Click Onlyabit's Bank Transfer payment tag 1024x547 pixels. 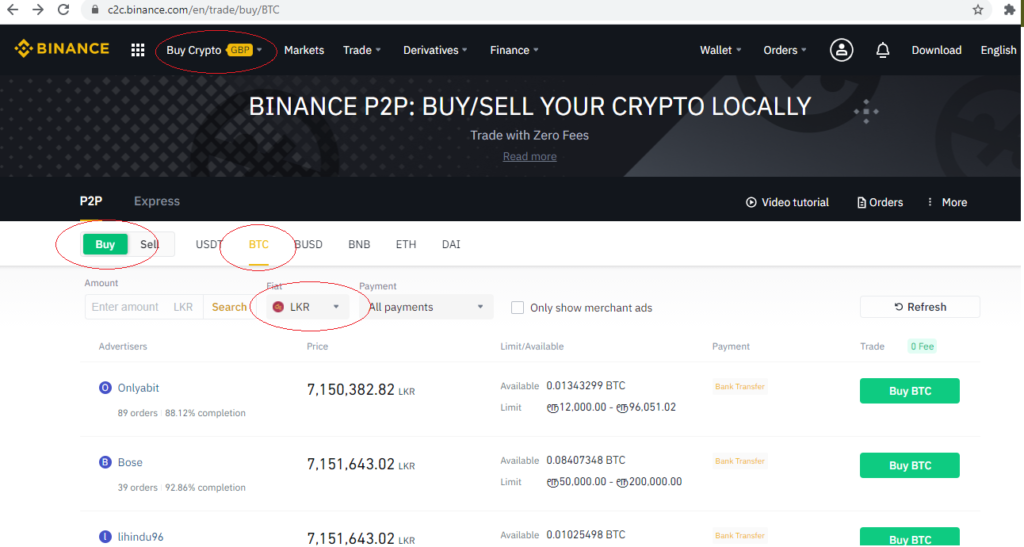739,386
